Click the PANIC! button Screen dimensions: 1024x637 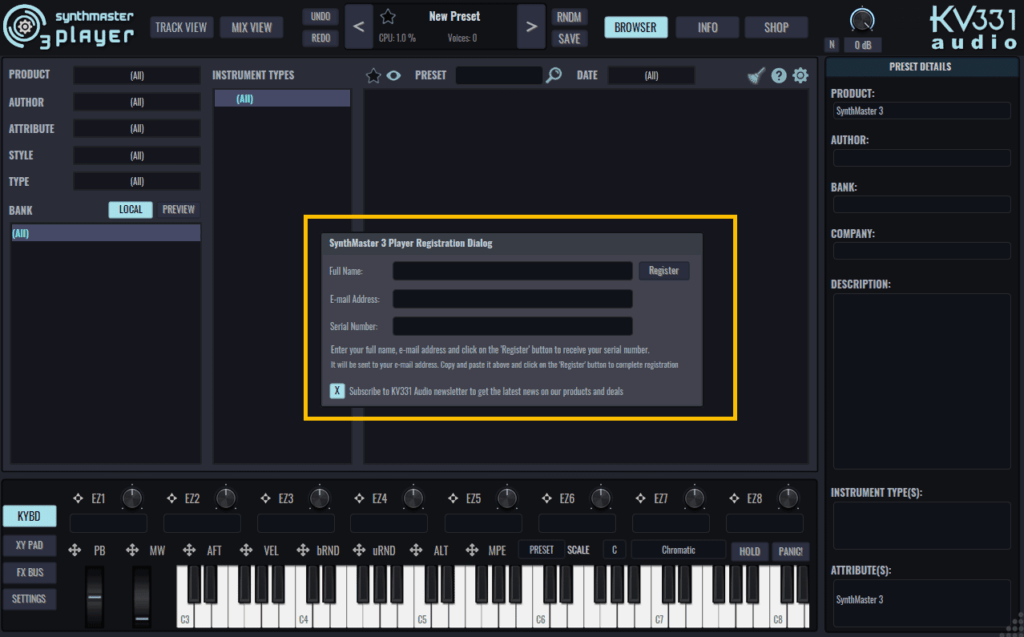click(790, 551)
